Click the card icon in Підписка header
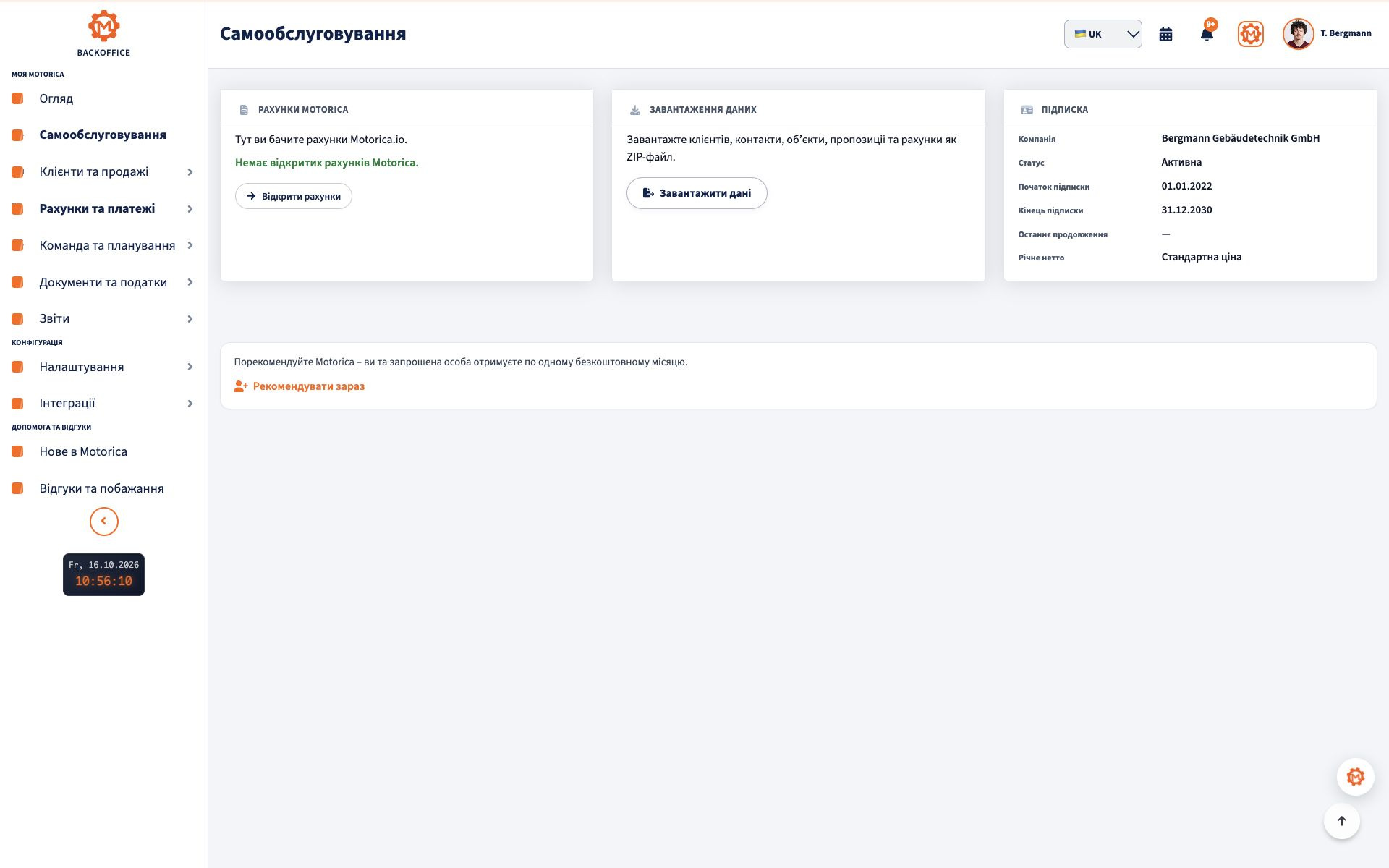Viewport: 1389px width, 868px height. tap(1027, 110)
